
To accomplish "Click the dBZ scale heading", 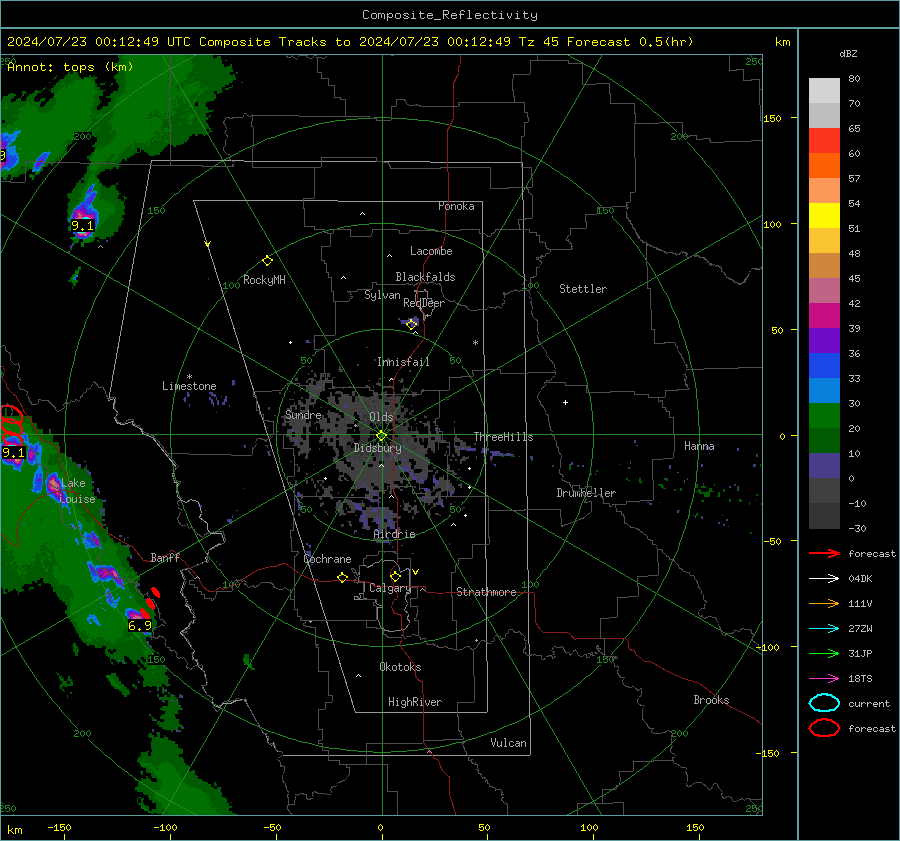I will pyautogui.click(x=848, y=53).
